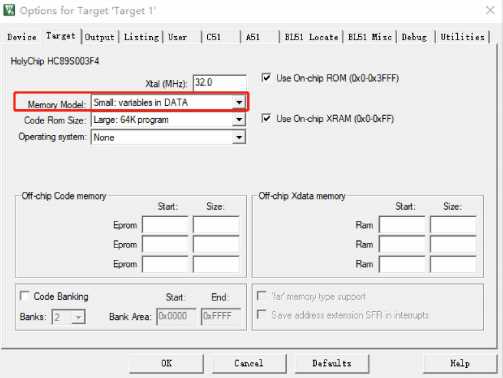The width and height of the screenshot is (503, 378).
Task: Click the Keil app icon in title bar
Action: point(9,10)
